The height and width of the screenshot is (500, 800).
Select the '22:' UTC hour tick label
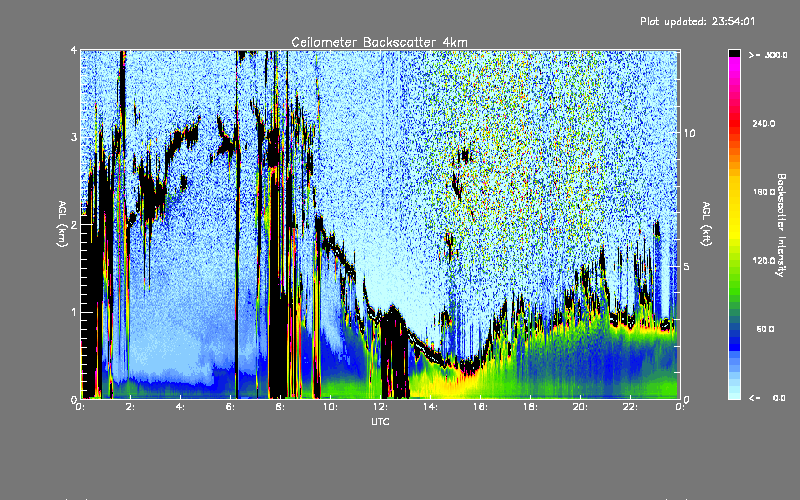(x=630, y=407)
